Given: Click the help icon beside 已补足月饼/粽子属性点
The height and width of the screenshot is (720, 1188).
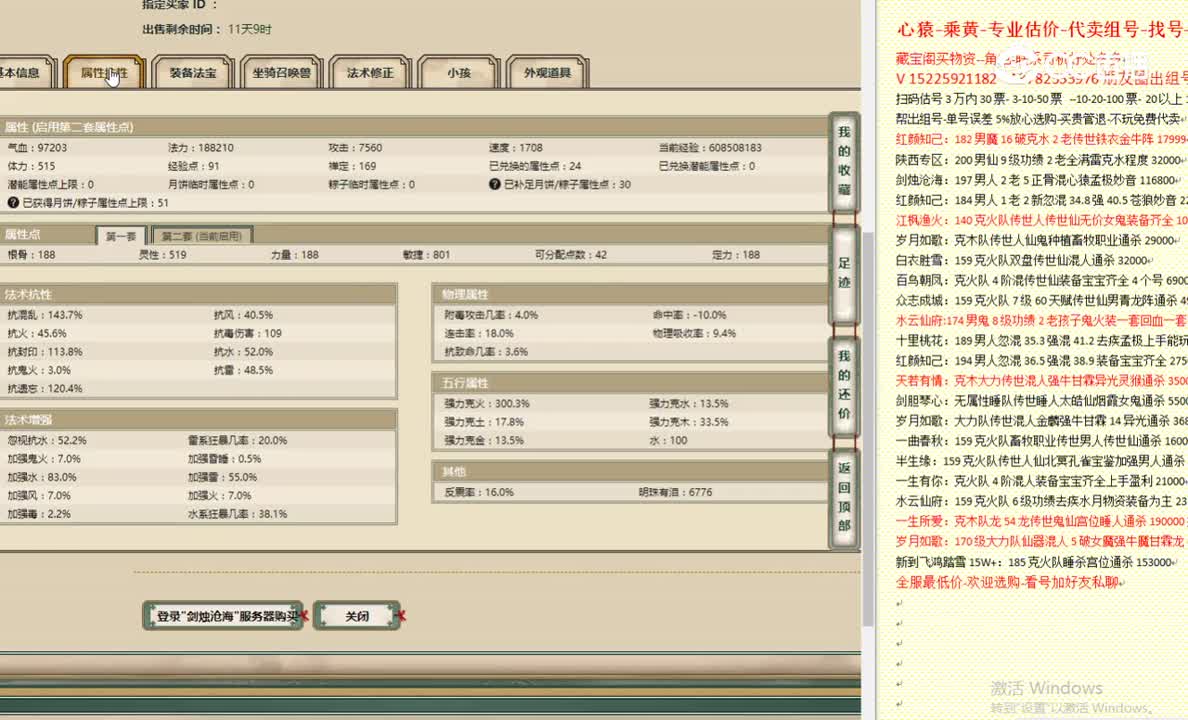Looking at the screenshot, I should [495, 184].
